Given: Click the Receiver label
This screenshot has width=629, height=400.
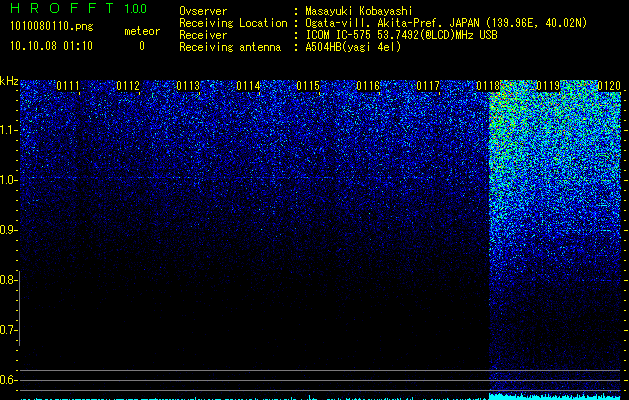Looking at the screenshot, I should click(x=203, y=35).
